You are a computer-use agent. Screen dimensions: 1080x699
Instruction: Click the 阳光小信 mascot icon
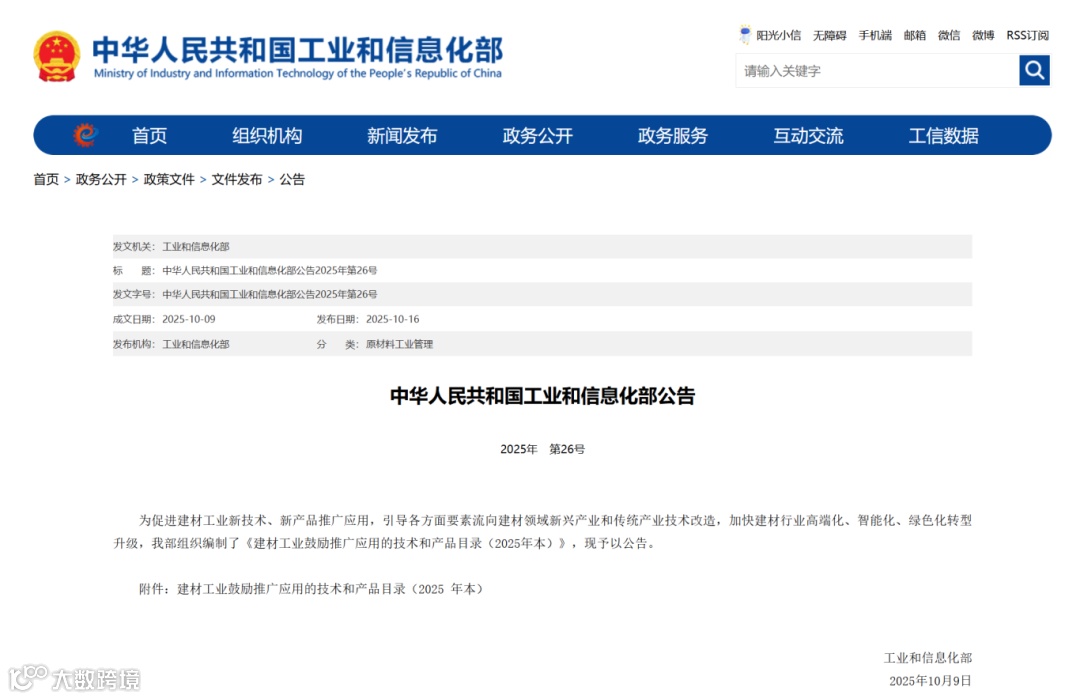[744, 33]
